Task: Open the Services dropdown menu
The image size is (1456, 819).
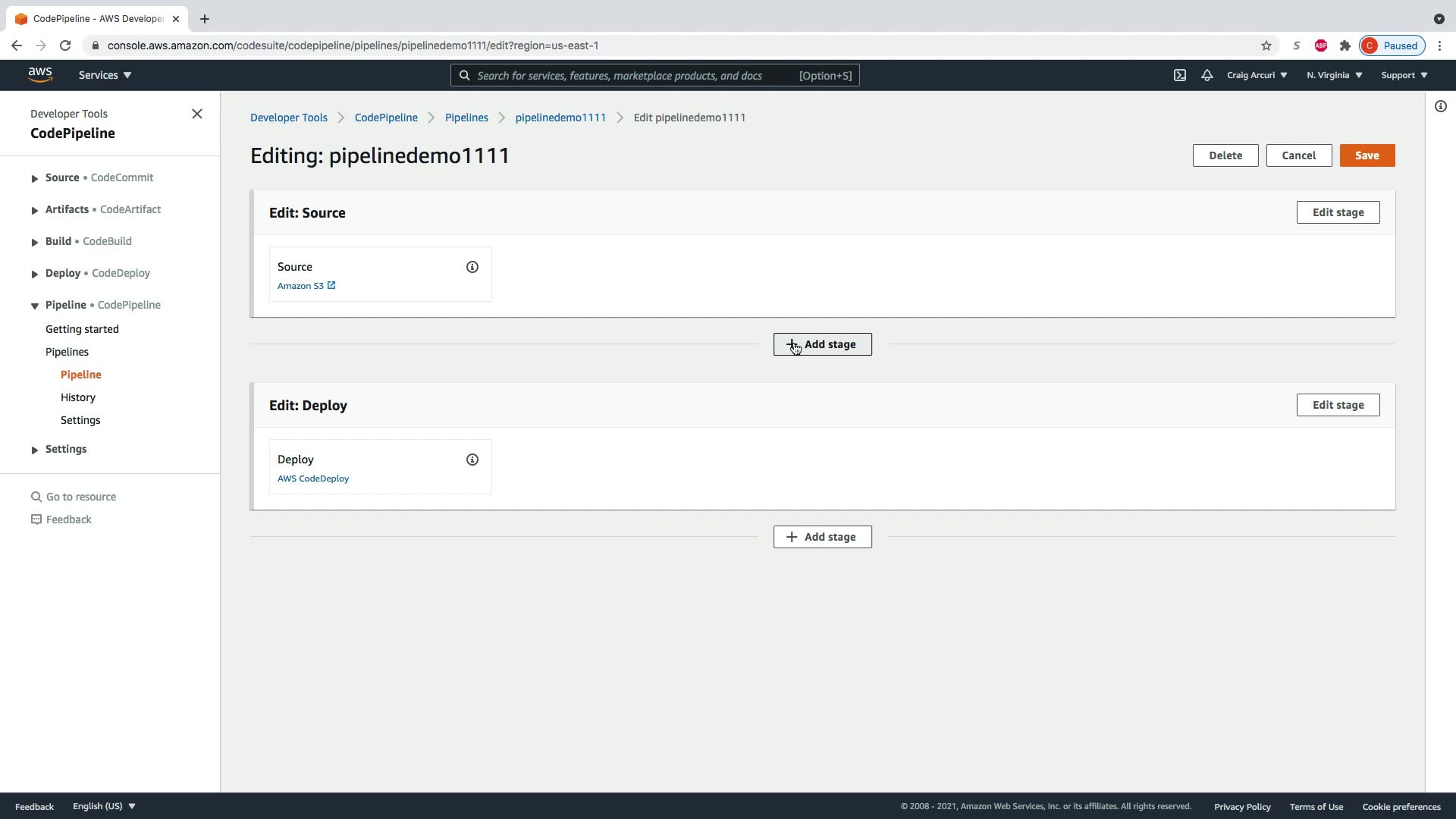Action: [x=105, y=75]
